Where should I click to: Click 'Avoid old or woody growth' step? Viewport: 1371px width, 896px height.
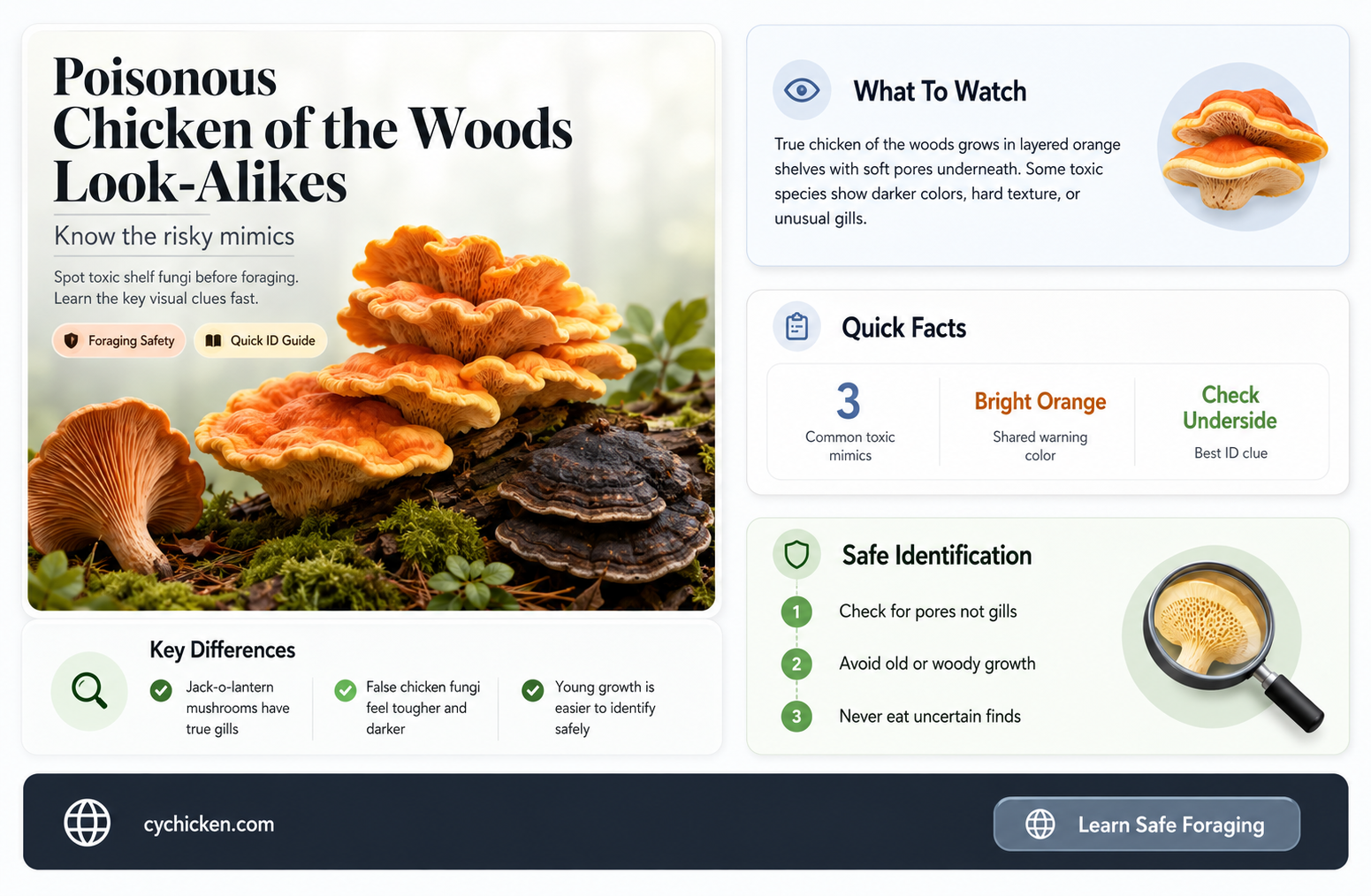(937, 664)
